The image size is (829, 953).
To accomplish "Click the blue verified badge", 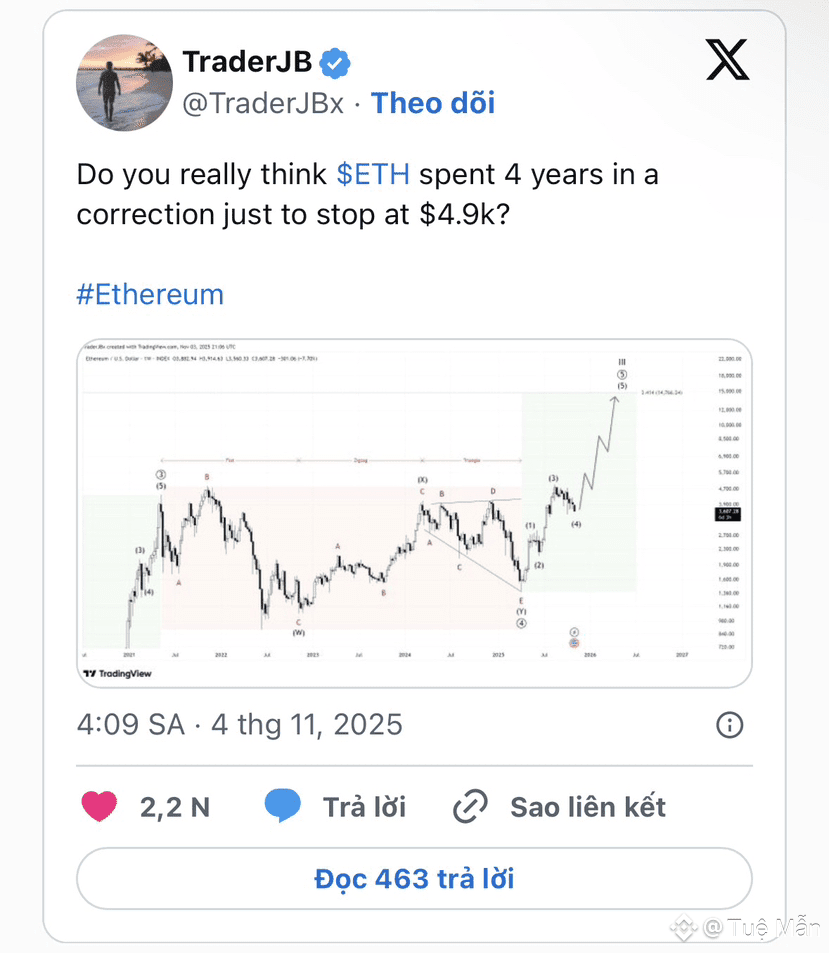I will coord(335,63).
